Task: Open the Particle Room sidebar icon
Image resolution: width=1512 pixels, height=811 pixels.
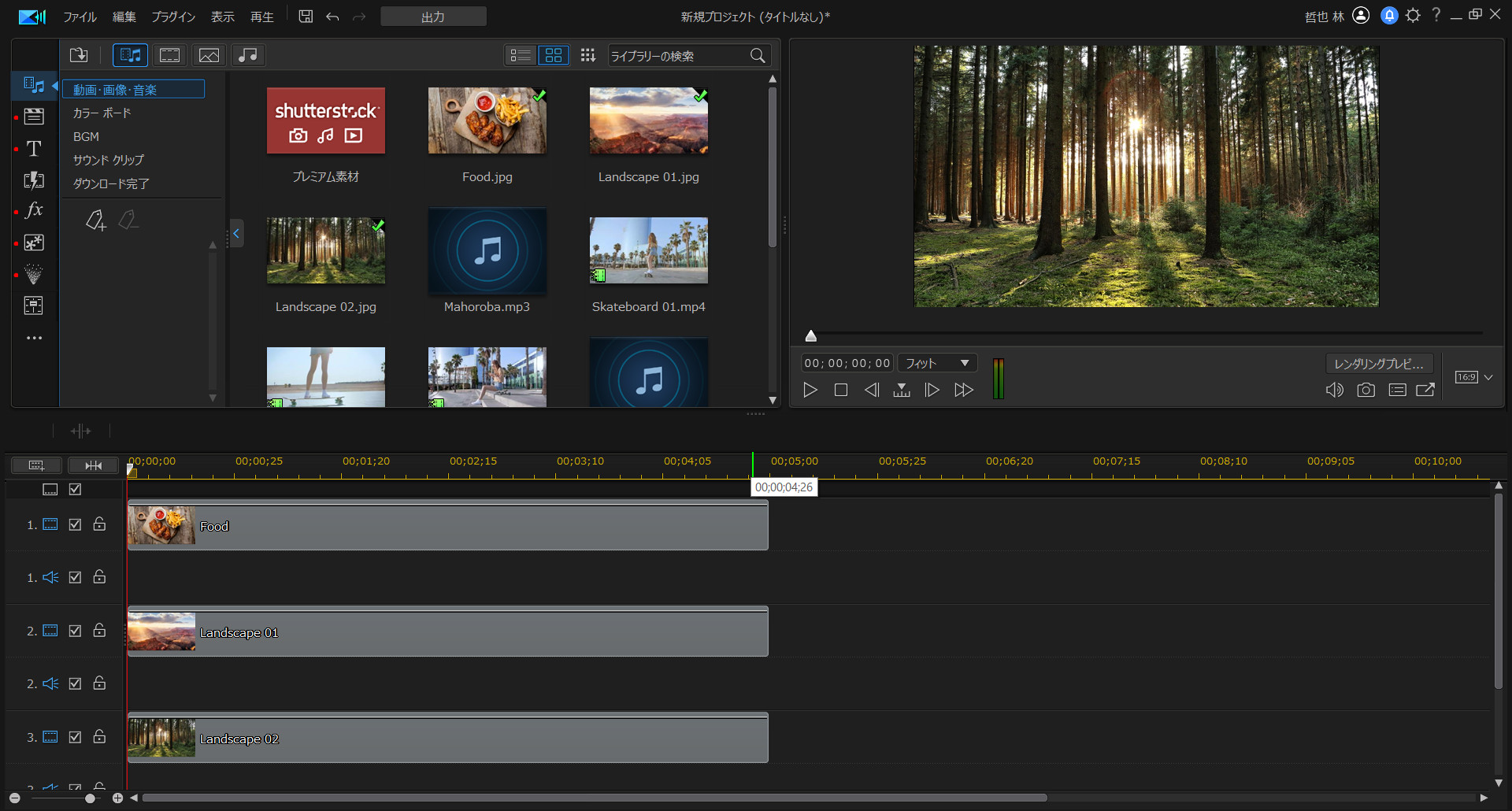Action: 34,274
